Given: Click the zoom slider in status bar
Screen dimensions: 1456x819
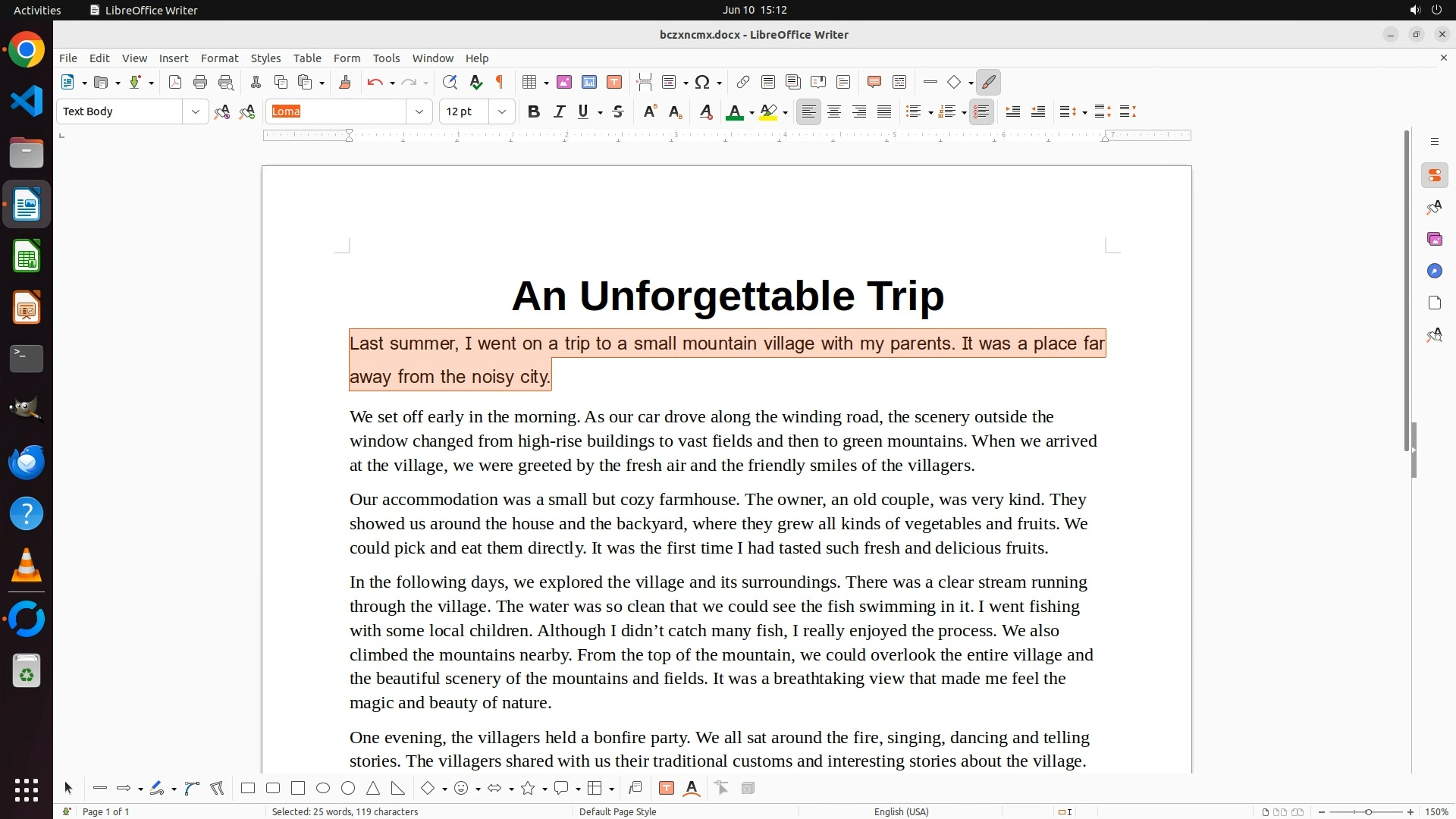Looking at the screenshot, I should coord(1367,811).
